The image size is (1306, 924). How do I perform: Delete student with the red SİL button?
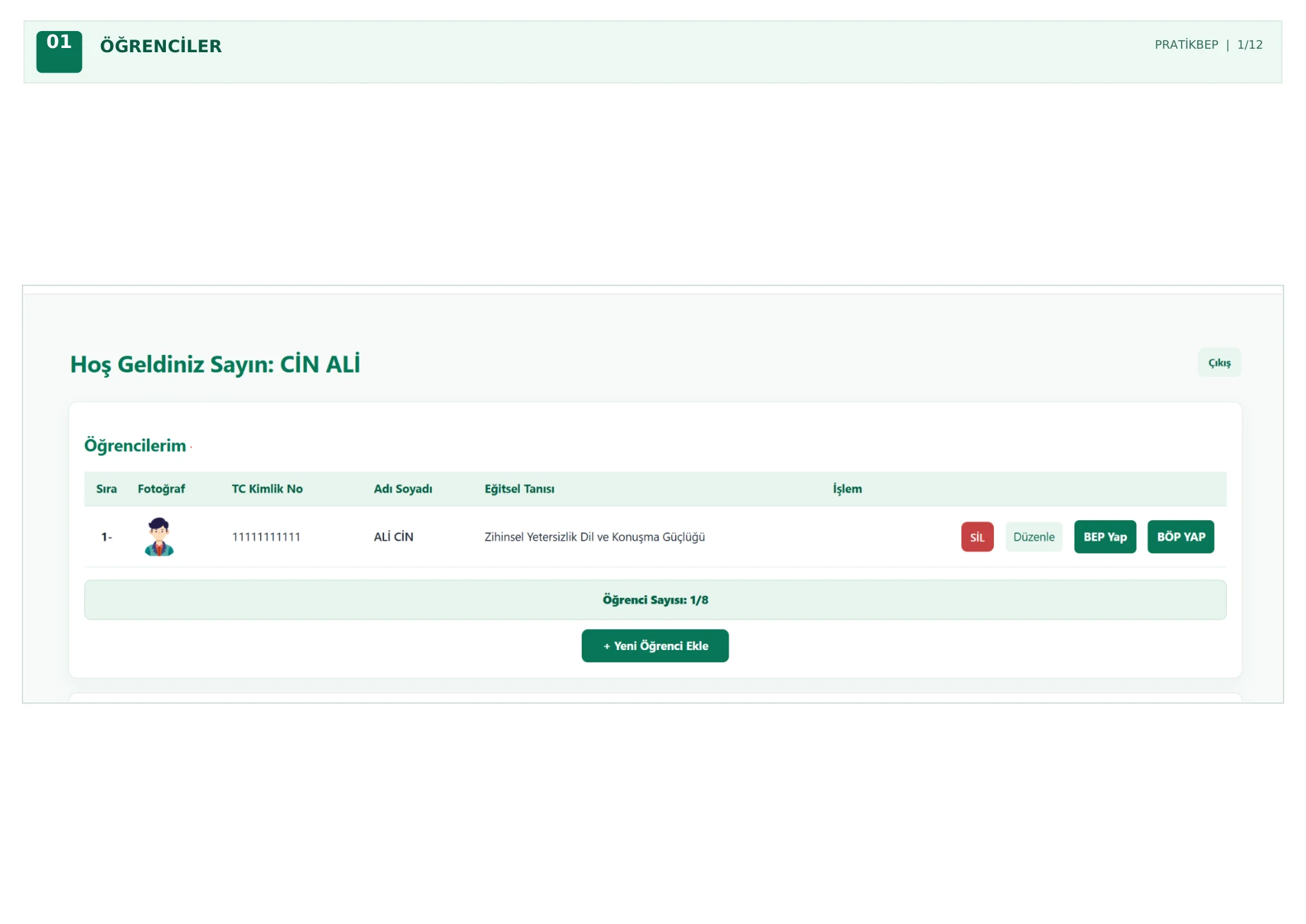[x=977, y=536]
